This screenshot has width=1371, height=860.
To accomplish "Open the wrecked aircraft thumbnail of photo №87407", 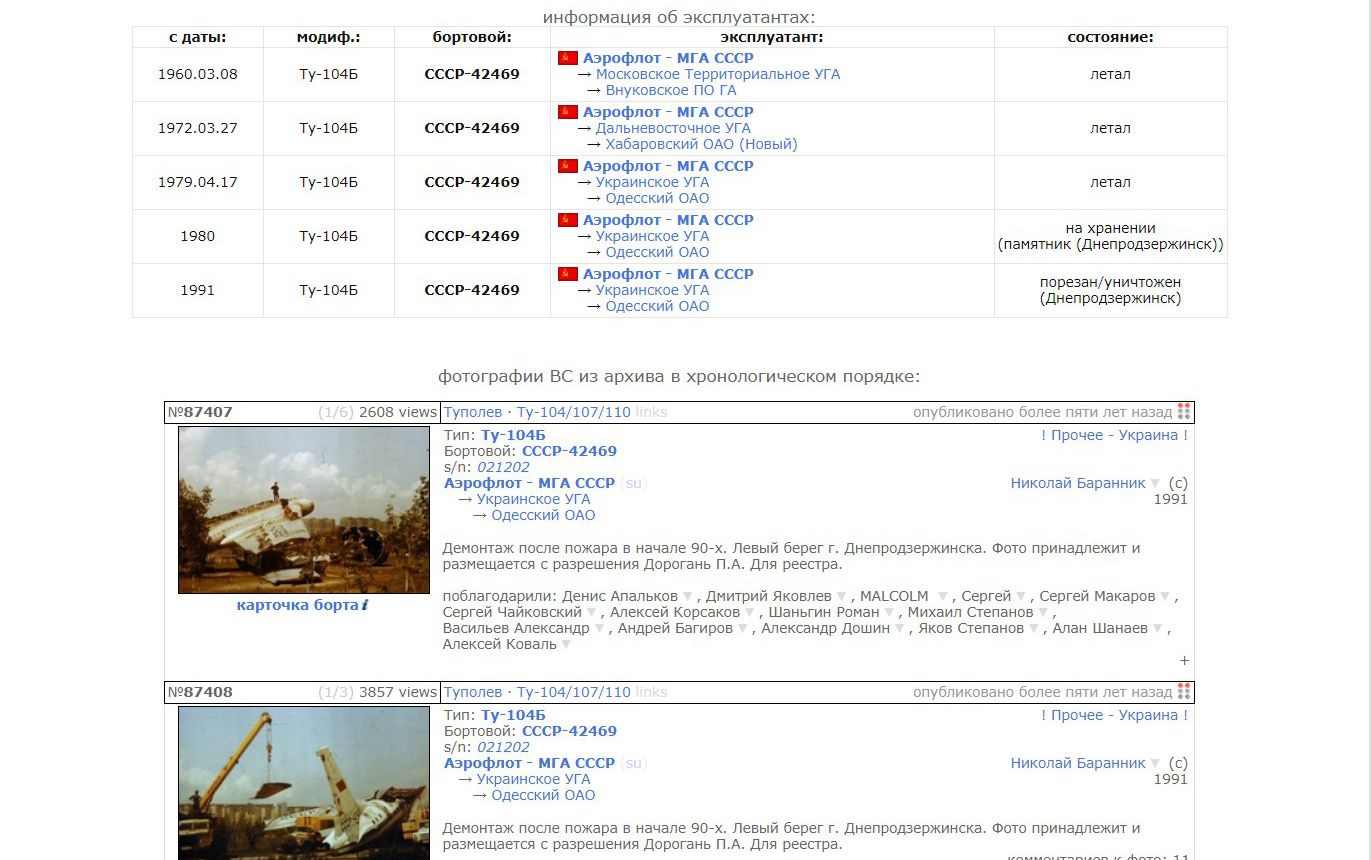I will click(x=303, y=510).
